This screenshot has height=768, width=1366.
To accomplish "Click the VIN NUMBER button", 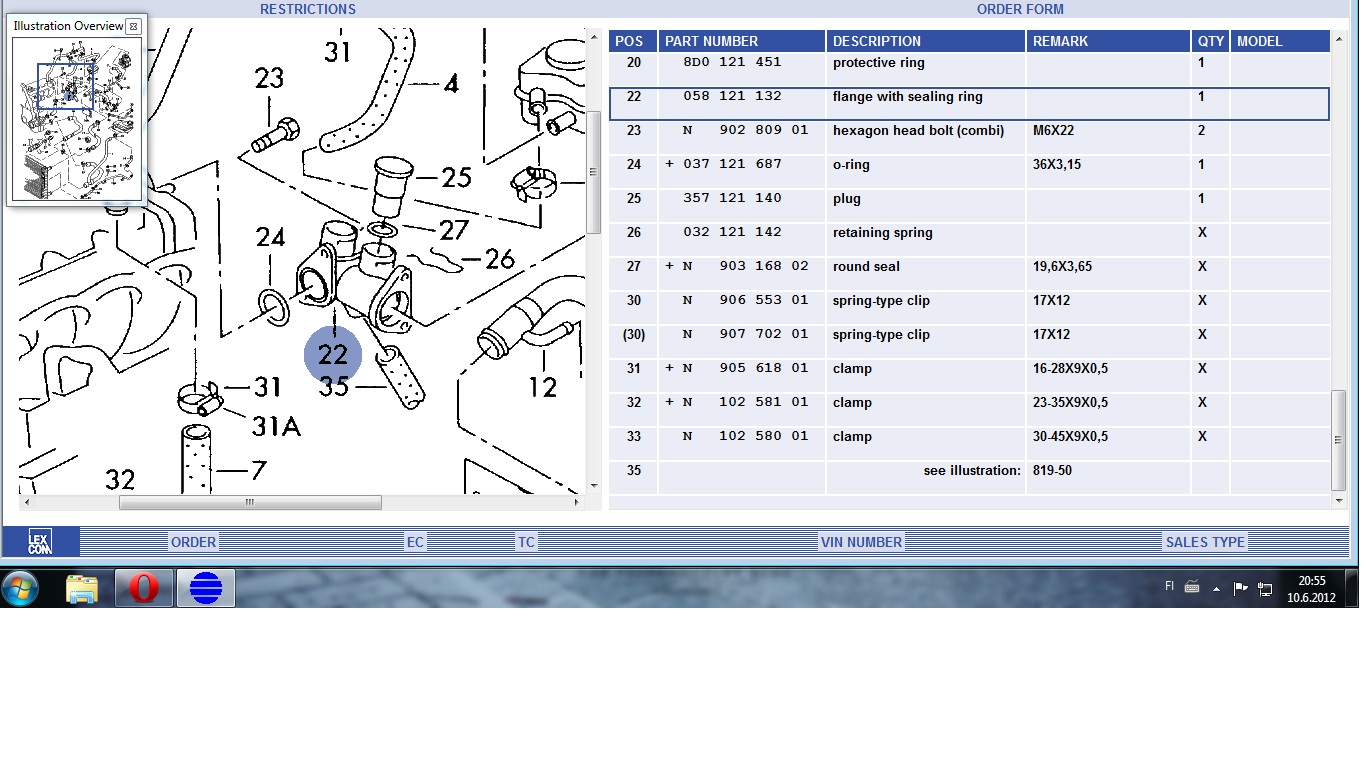I will point(861,542).
